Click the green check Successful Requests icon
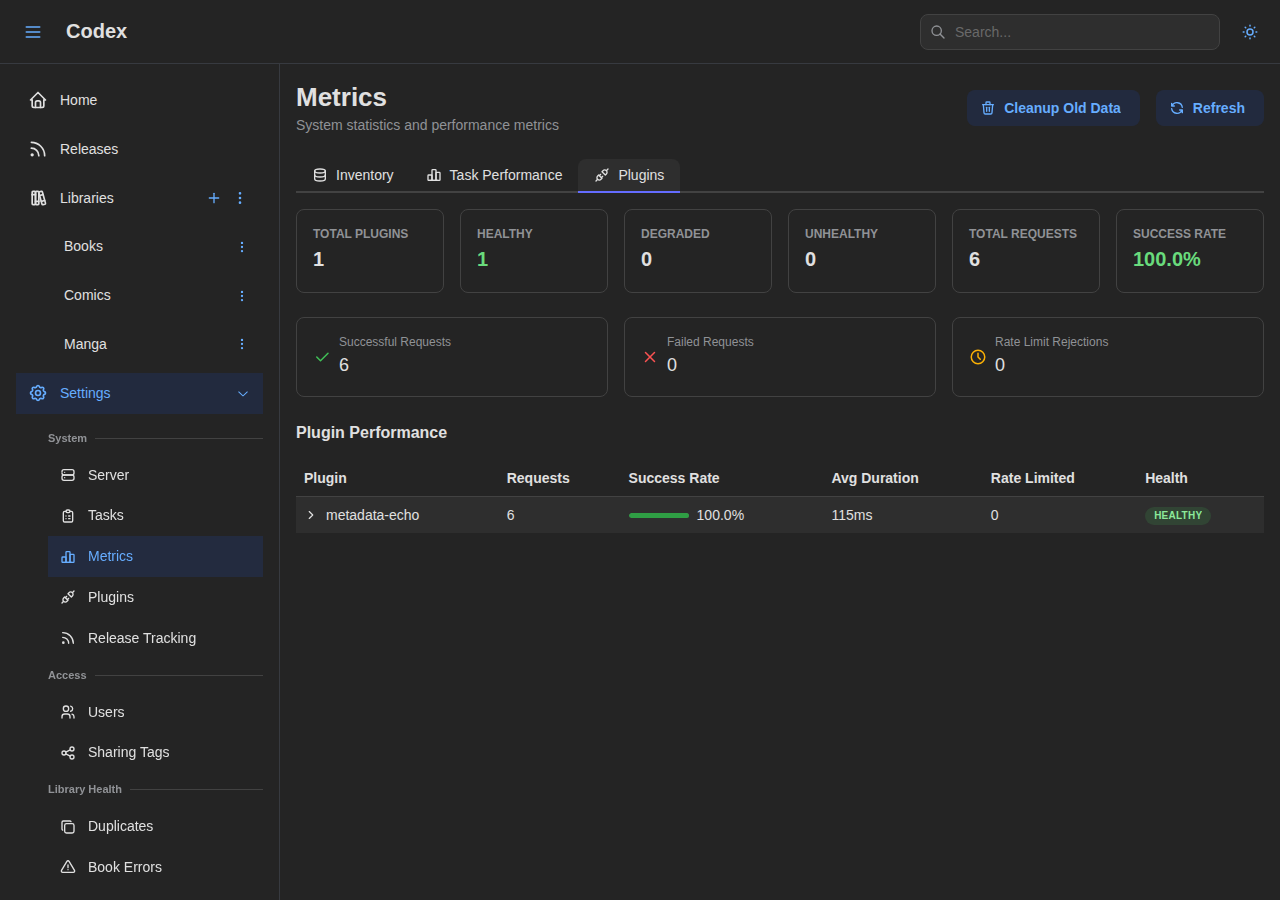 coord(322,357)
